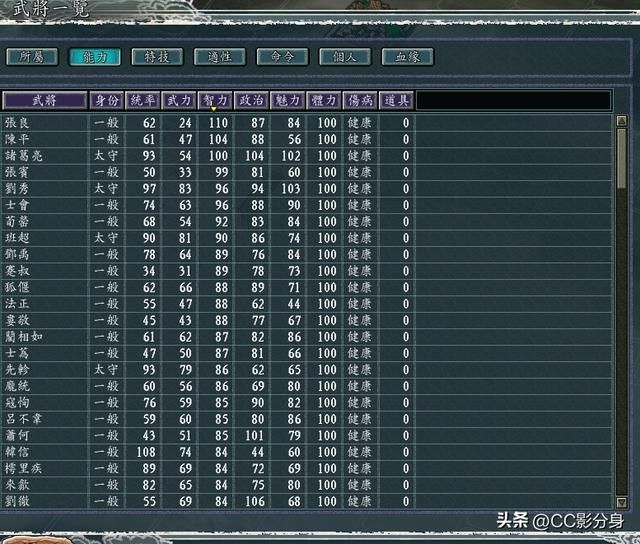Select the 士蒍 row
Viewport: 640px width, 544px height.
click(x=306, y=353)
